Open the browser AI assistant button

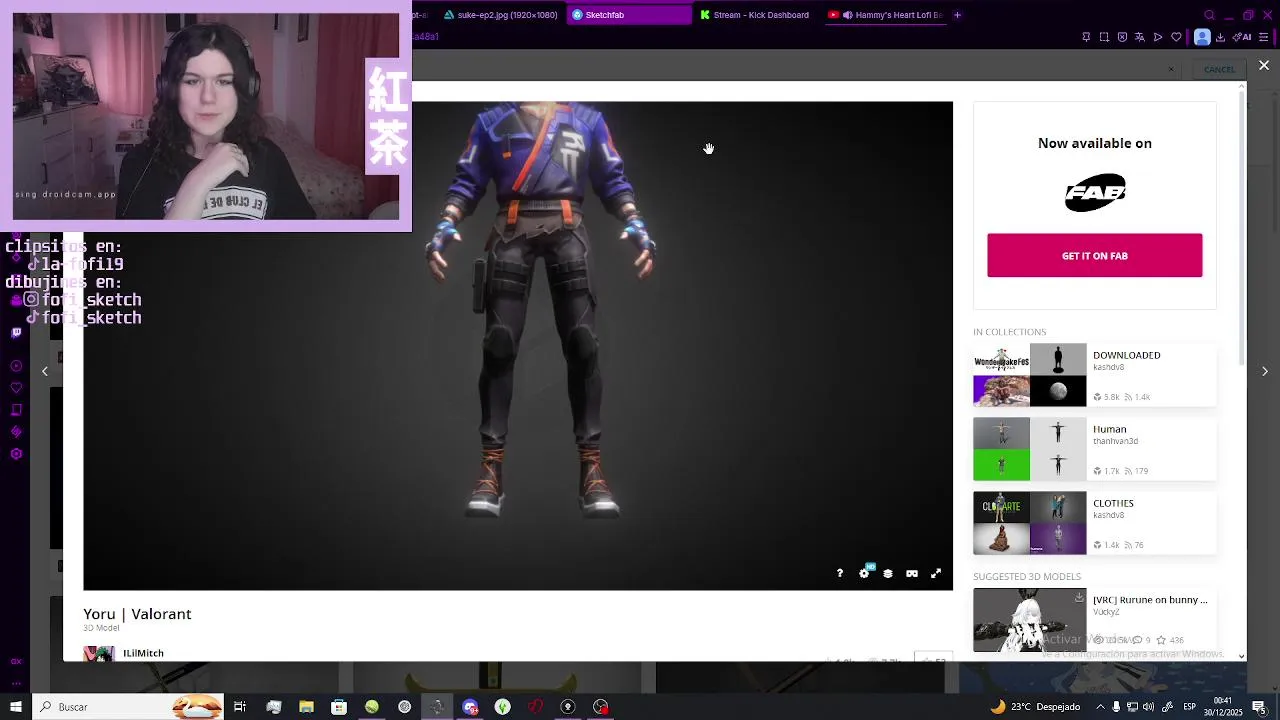pyautogui.click(x=1244, y=37)
